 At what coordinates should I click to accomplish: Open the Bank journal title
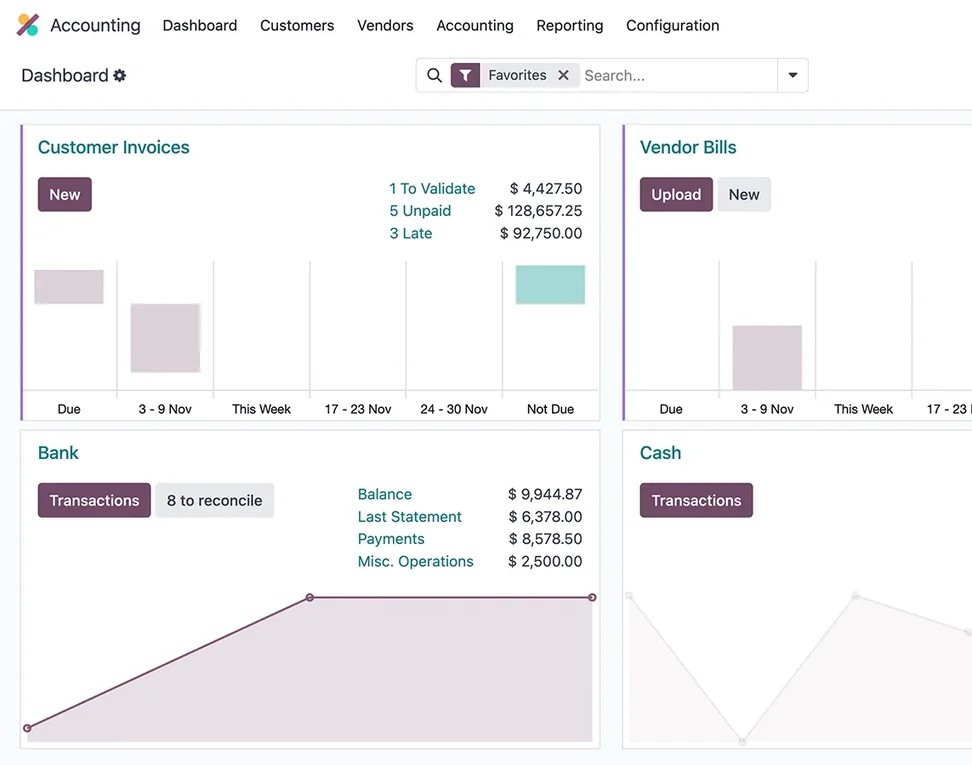point(58,453)
